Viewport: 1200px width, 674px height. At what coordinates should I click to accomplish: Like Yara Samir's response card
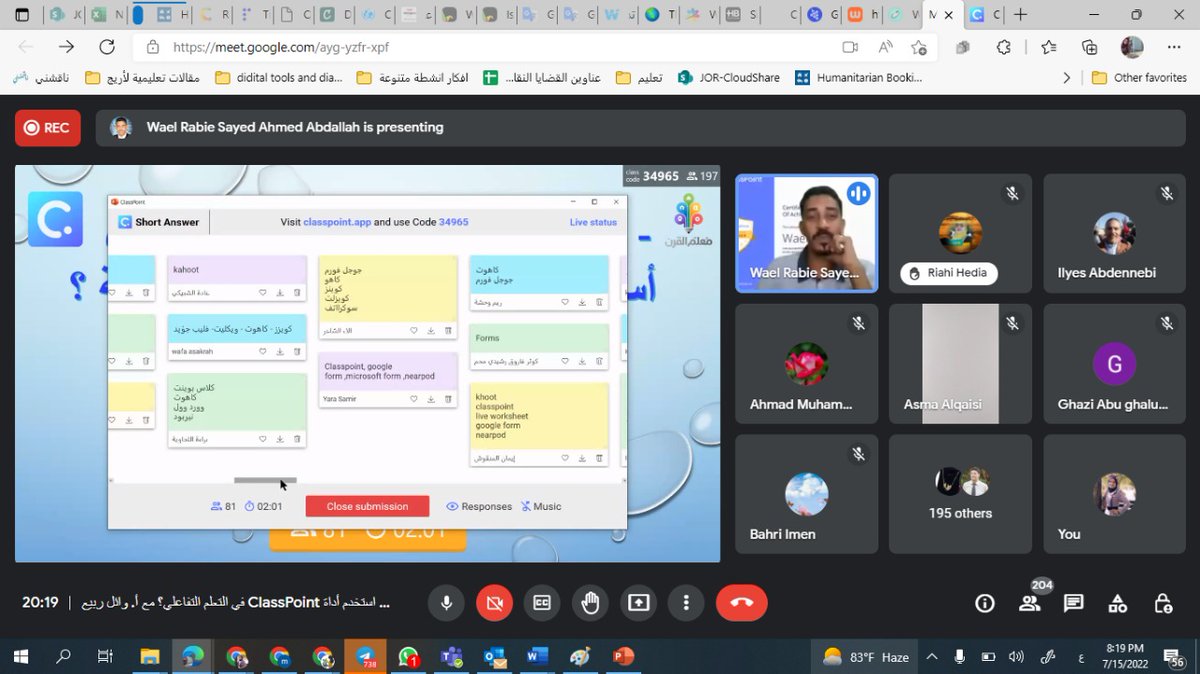(415, 399)
